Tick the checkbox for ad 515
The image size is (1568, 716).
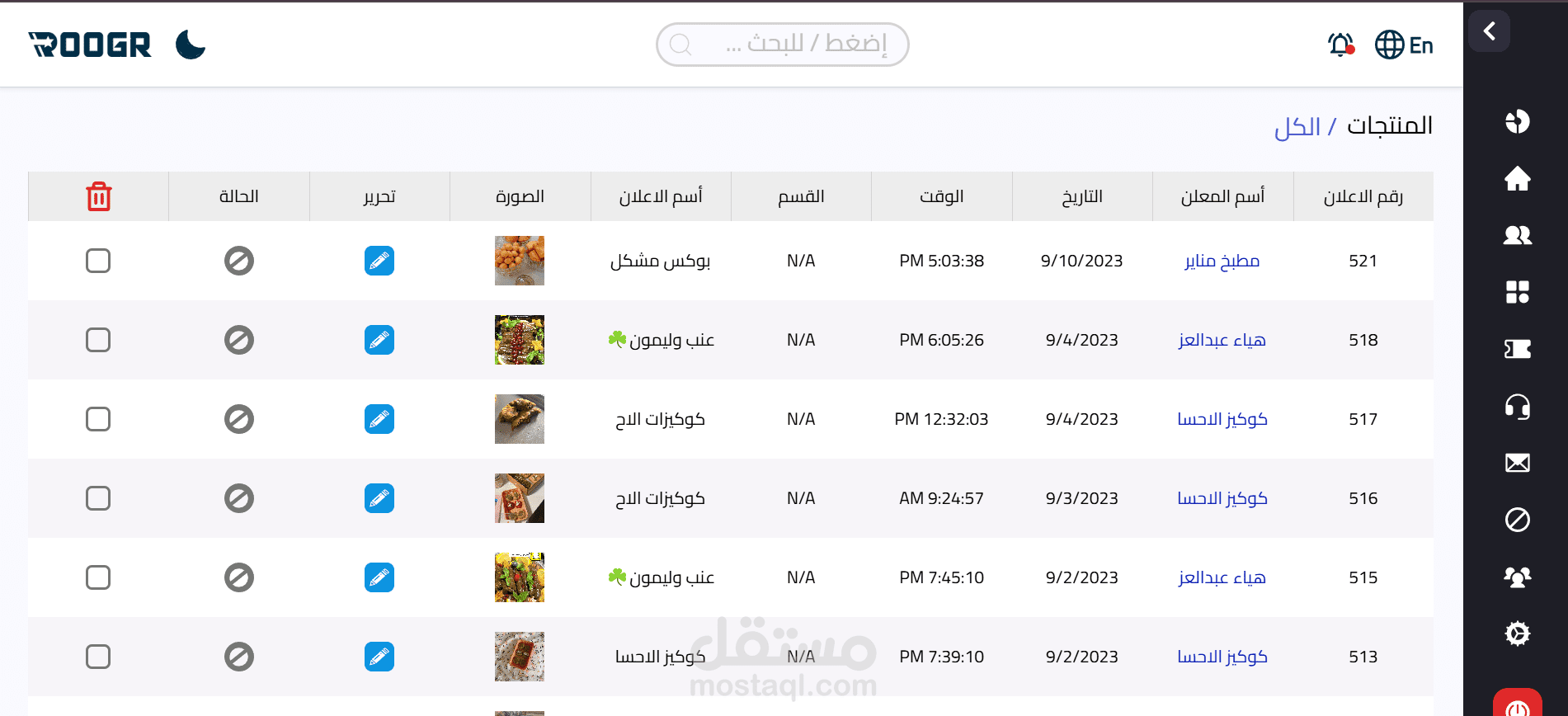point(98,577)
